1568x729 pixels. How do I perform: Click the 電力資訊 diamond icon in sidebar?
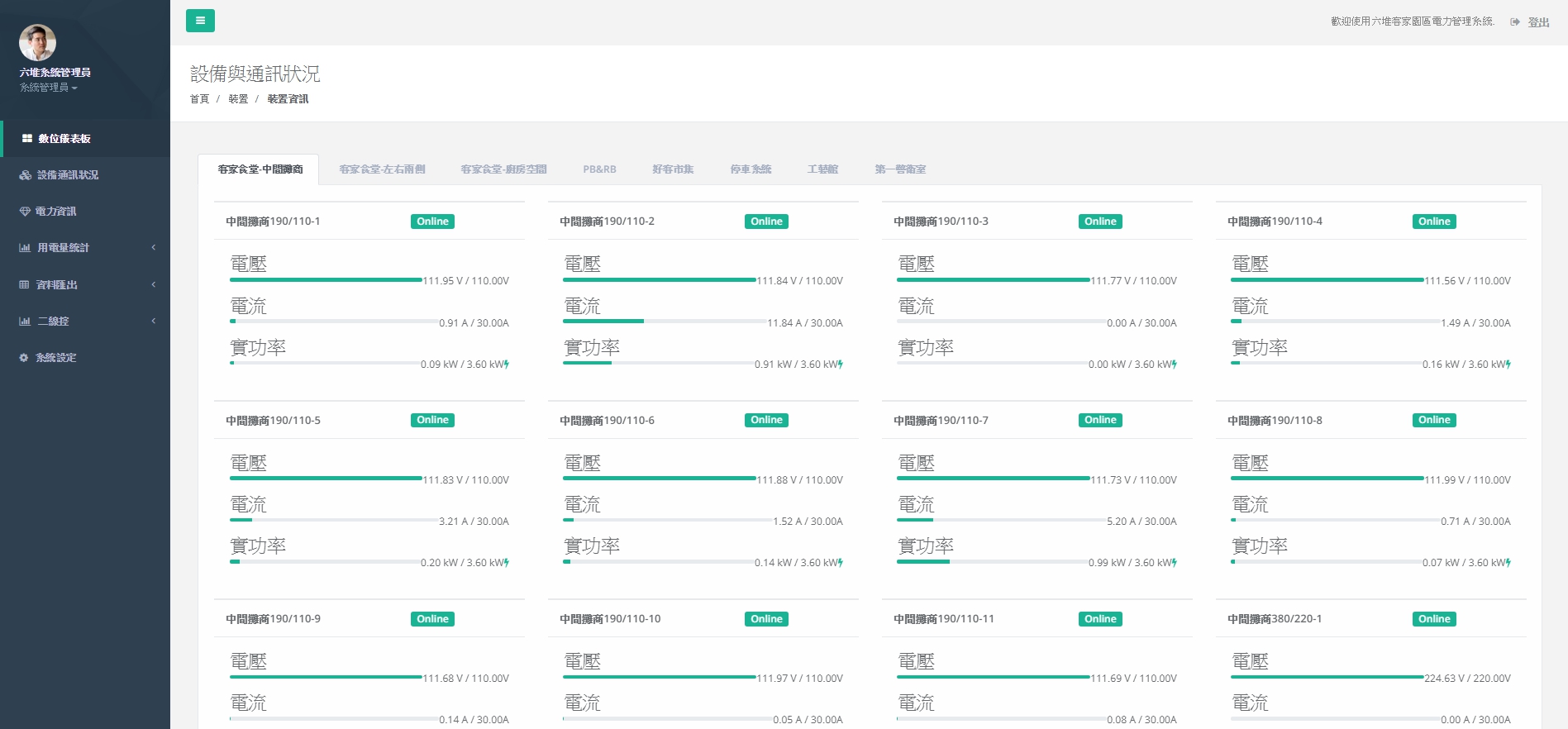point(25,212)
